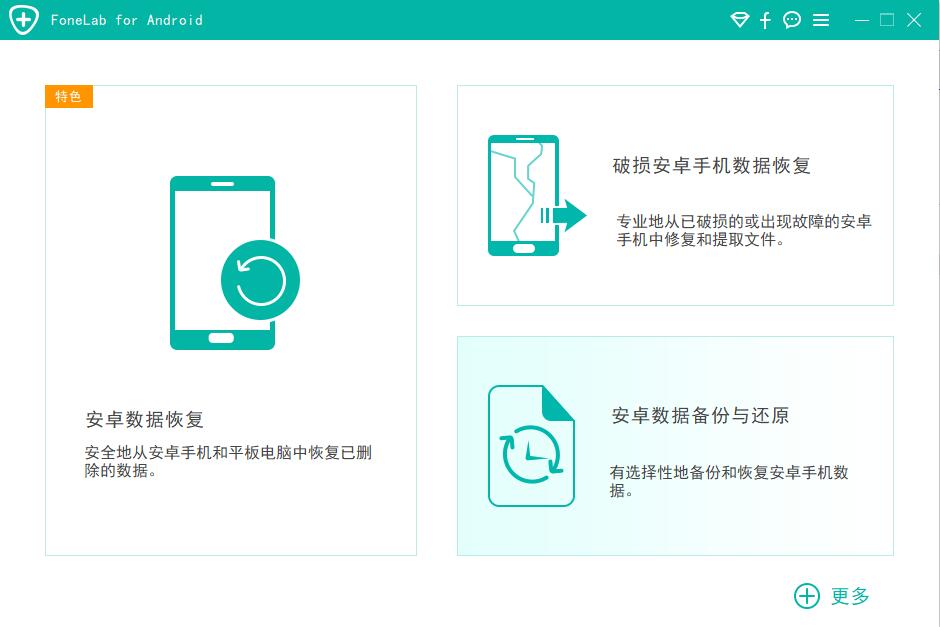Image resolution: width=940 pixels, height=627 pixels.
Task: Click the orange 特色 badge
Action: click(x=69, y=97)
